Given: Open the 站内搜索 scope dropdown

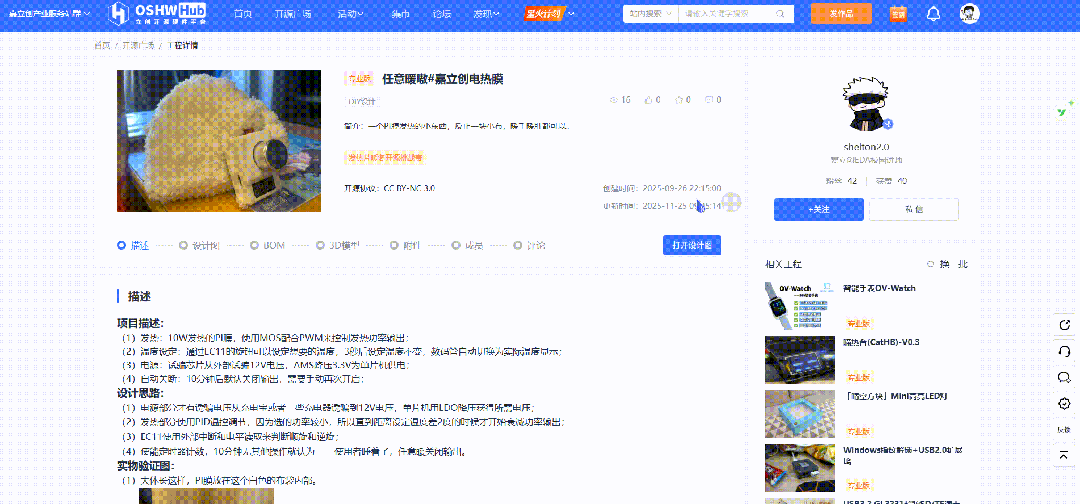Looking at the screenshot, I should pos(650,14).
